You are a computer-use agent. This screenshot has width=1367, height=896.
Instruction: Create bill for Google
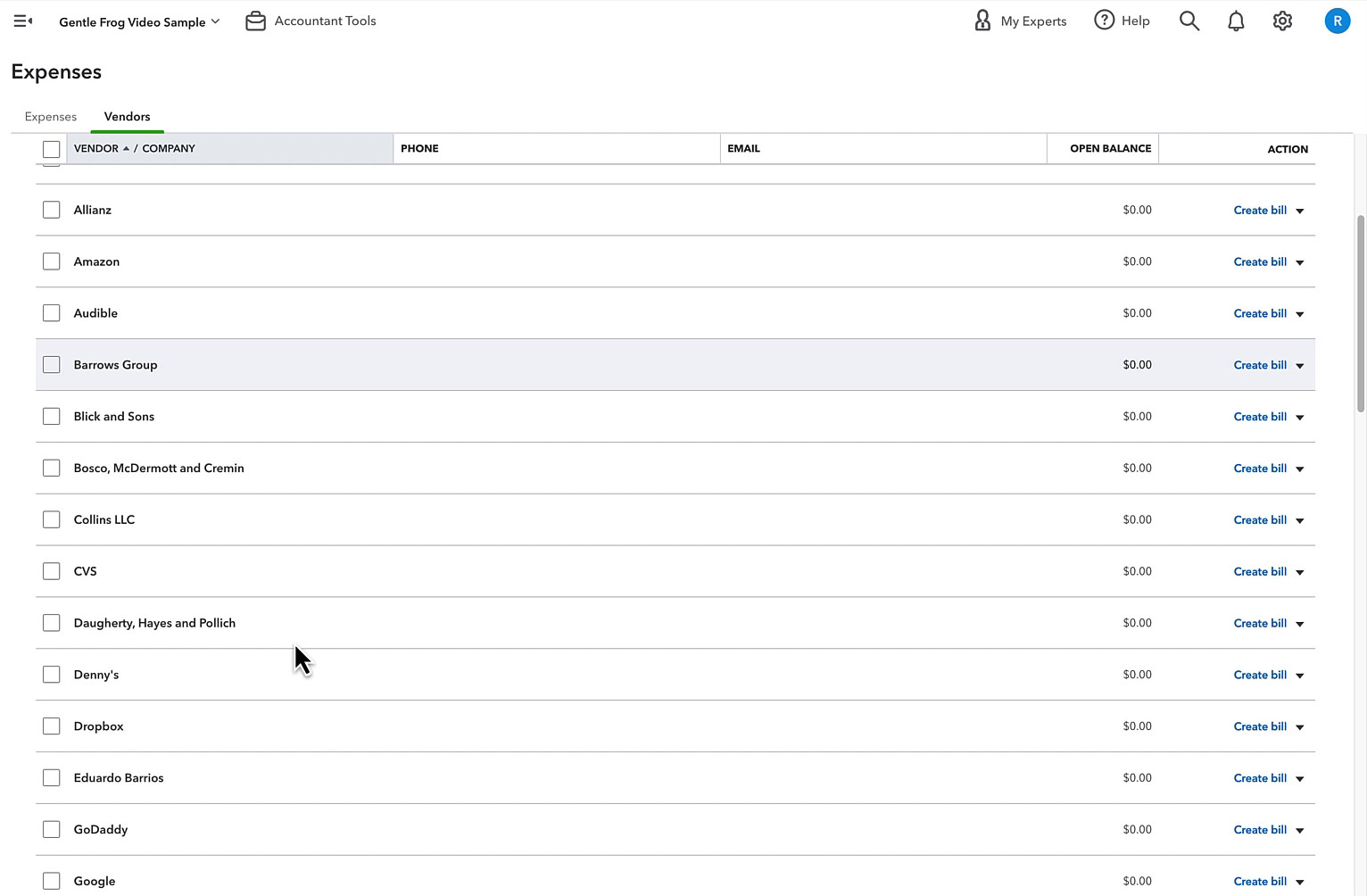(1260, 882)
